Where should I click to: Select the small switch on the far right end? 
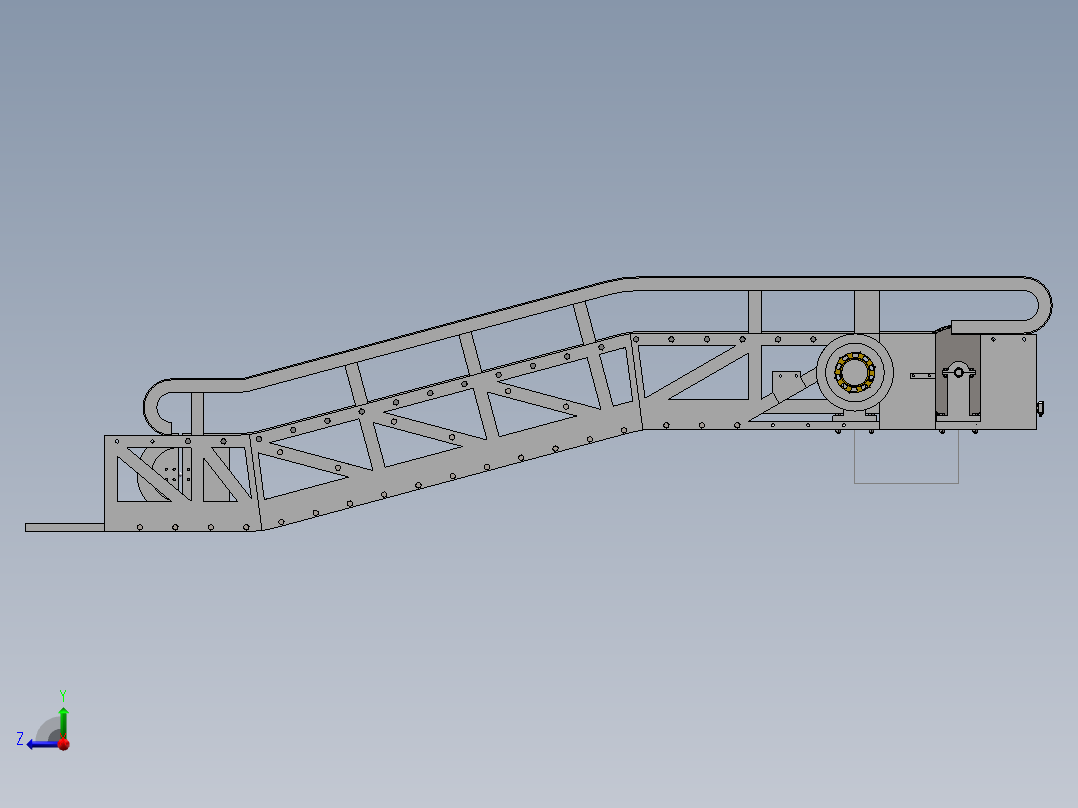[x=1040, y=408]
